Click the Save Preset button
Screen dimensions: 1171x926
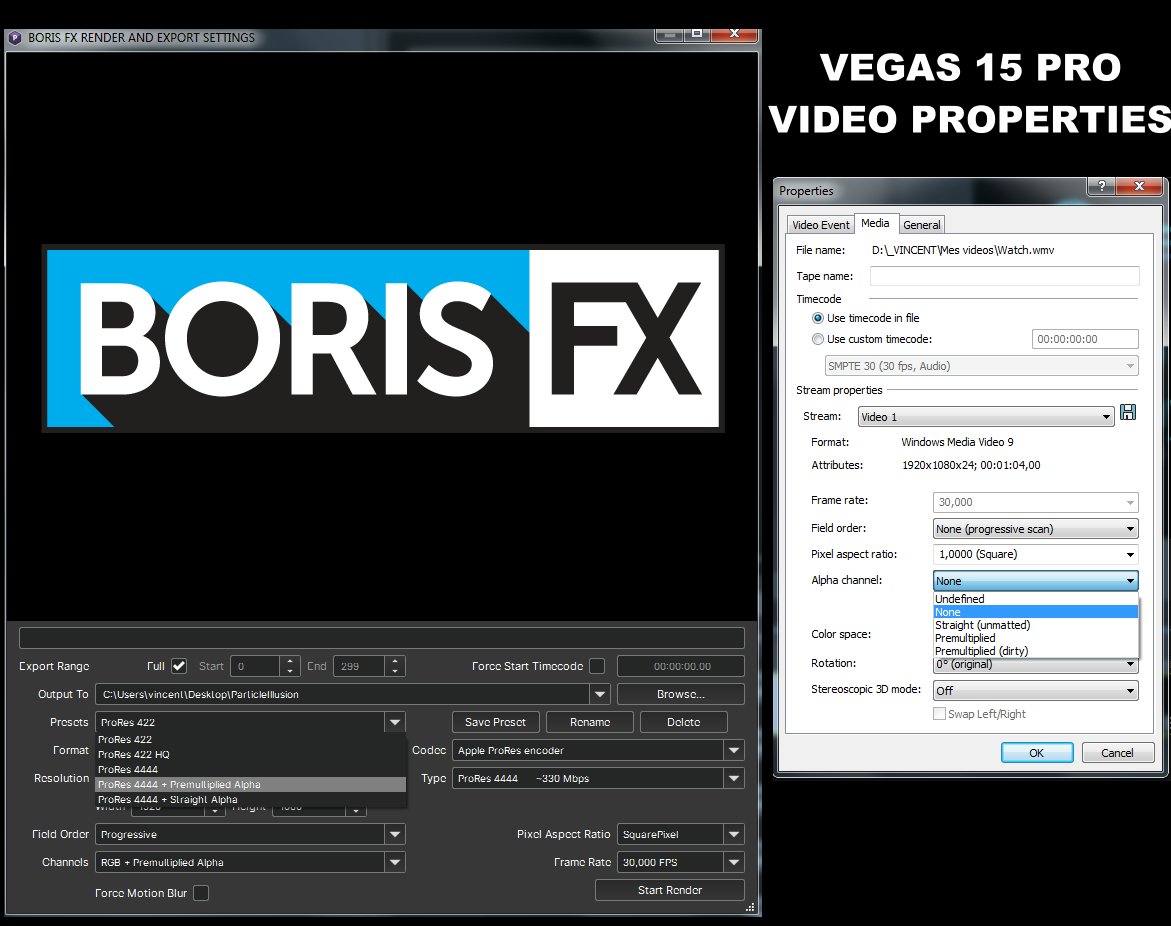tap(495, 722)
